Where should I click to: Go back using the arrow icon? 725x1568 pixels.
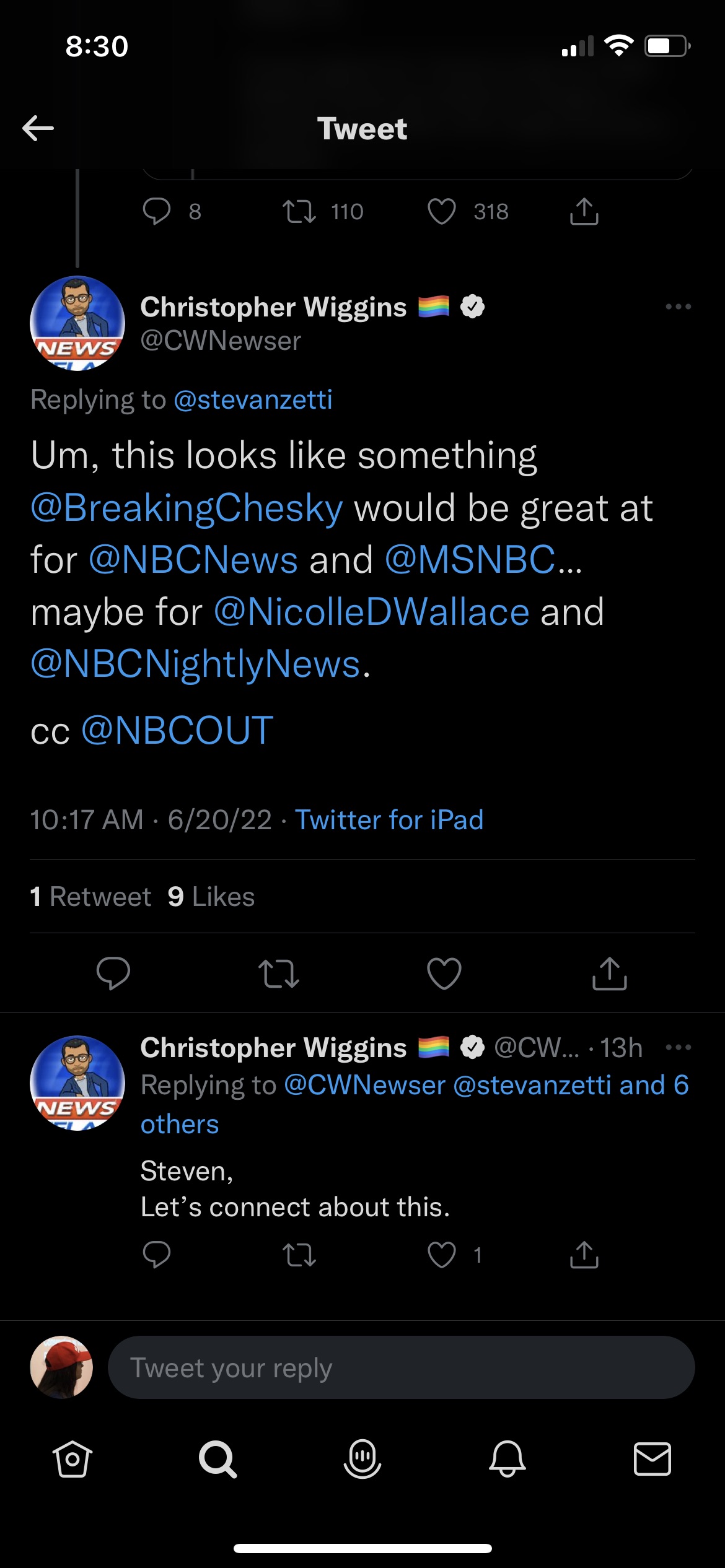(x=38, y=128)
